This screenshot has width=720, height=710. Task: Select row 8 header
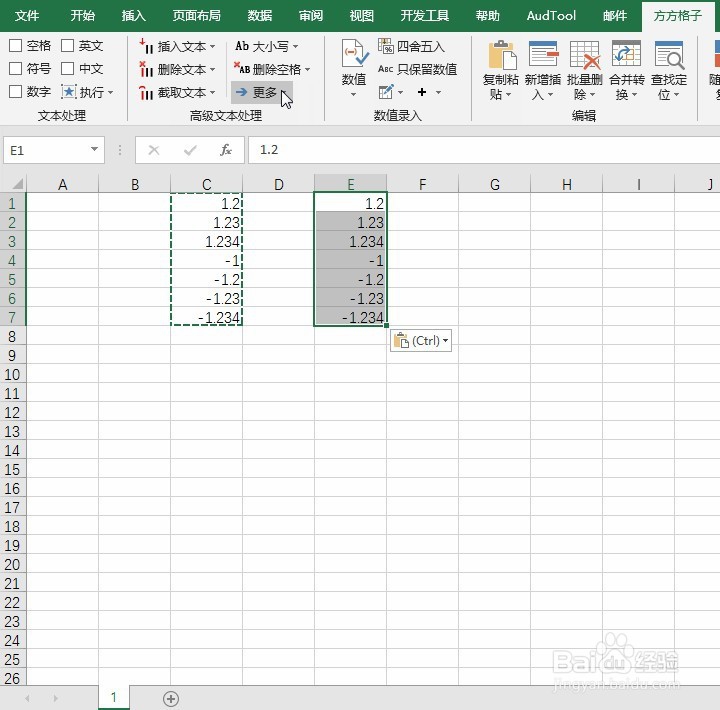[12, 336]
